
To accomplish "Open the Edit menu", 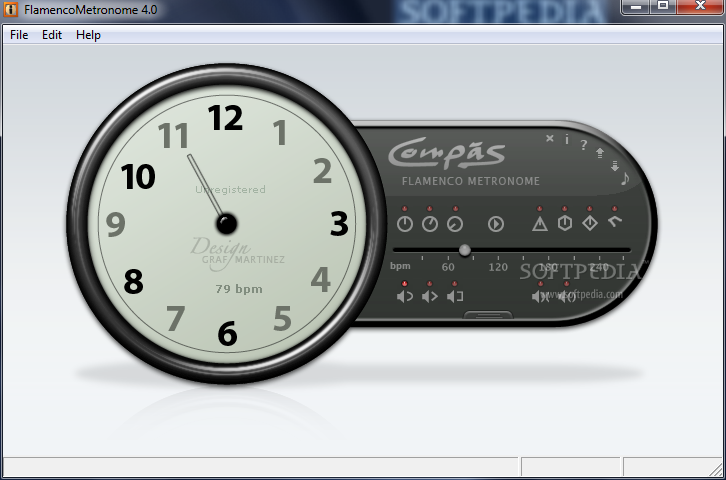I will pos(52,35).
